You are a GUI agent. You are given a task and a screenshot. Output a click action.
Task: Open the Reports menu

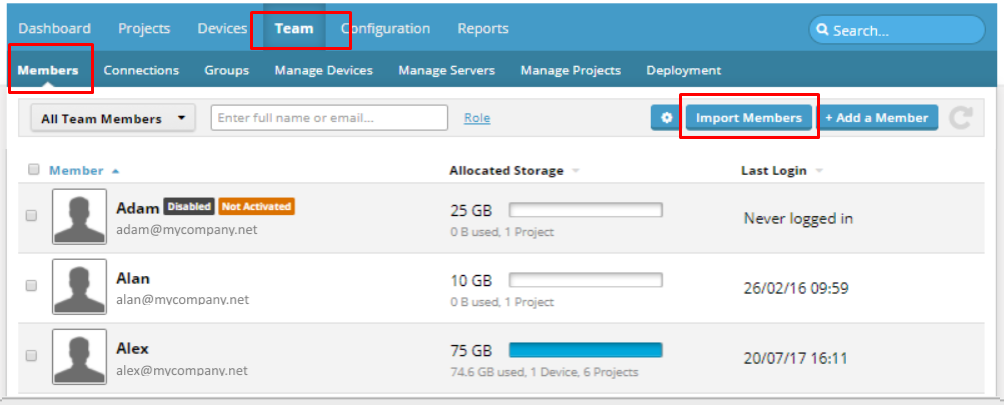tap(483, 29)
